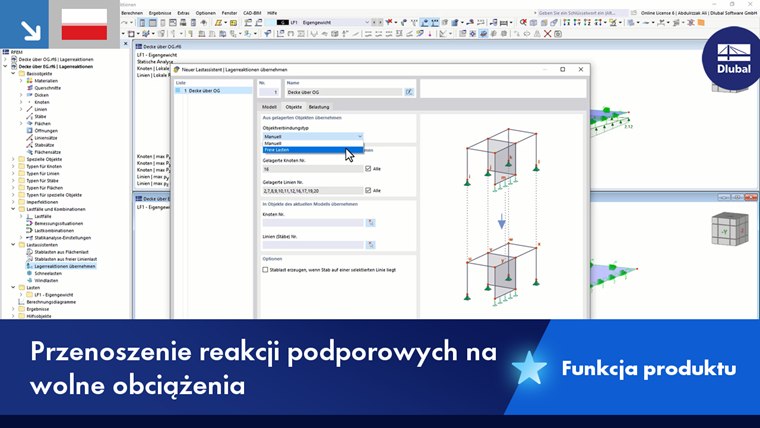760x428 pixels.
Task: Select Öffnungen in the navigator tree
Action: click(x=46, y=131)
